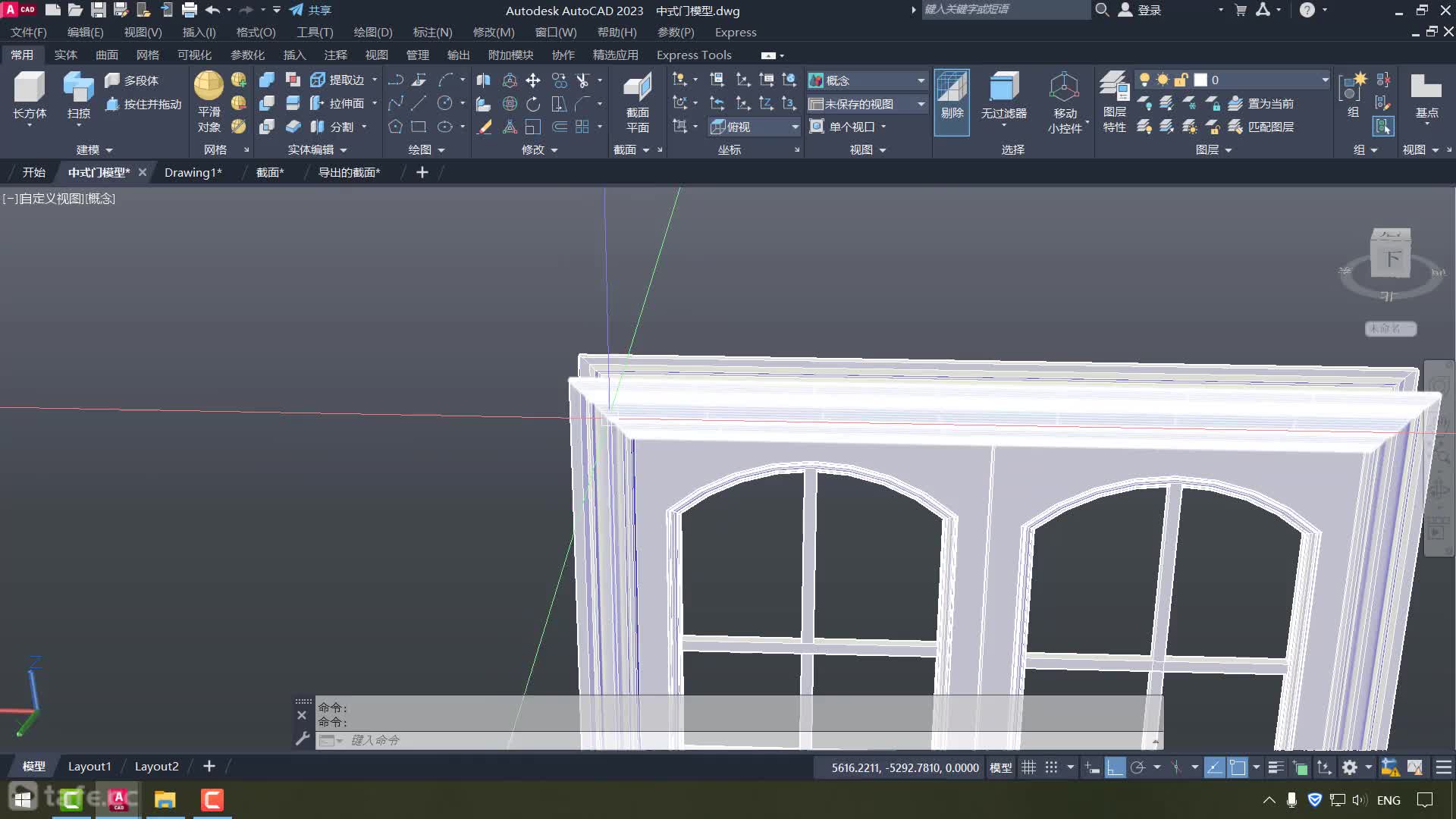This screenshot has height=819, width=1456.
Task: Open Layer Properties (图层特性) manager
Action: pos(1114,102)
